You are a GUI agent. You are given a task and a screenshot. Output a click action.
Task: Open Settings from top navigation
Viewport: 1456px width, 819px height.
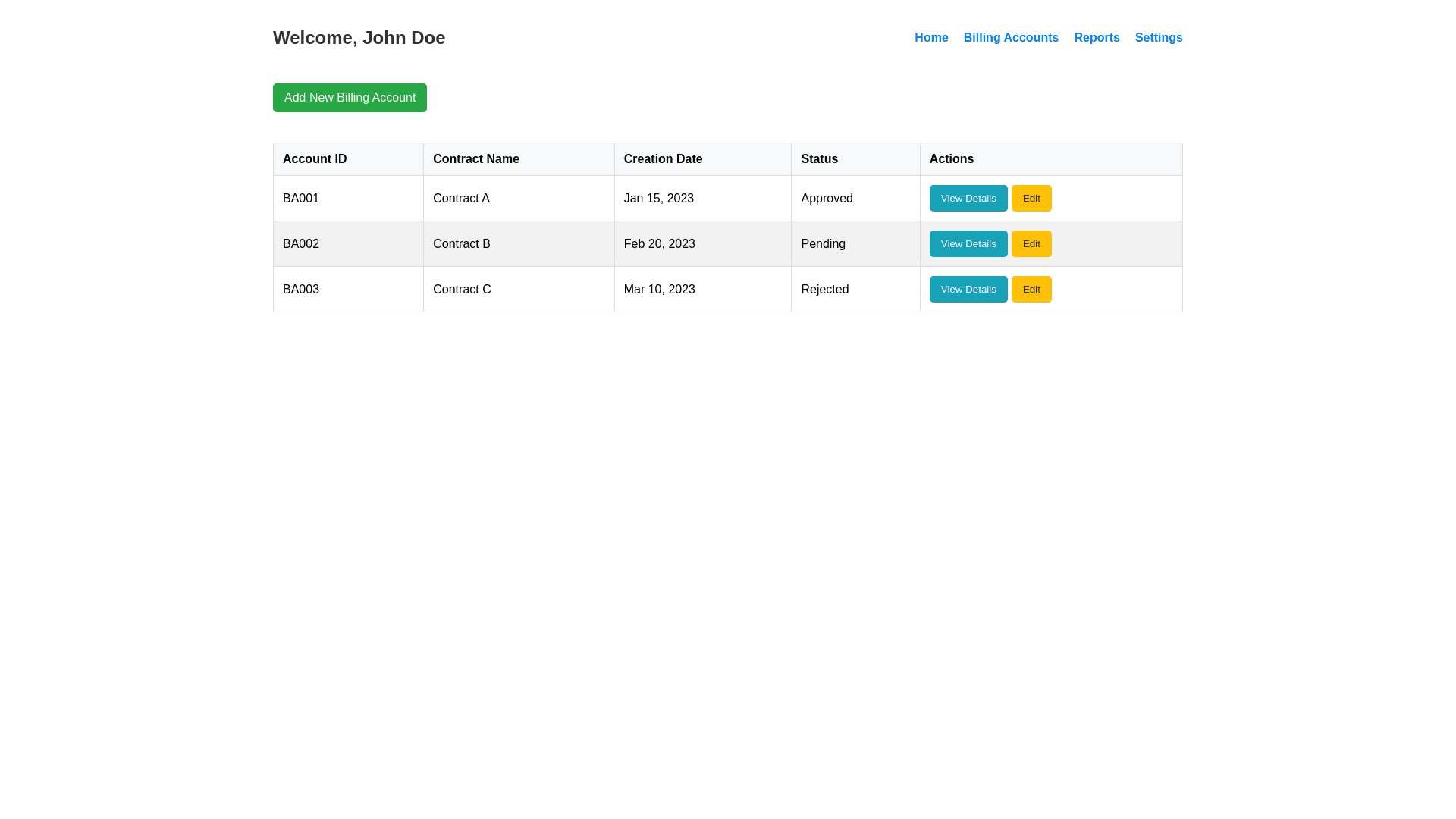pos(1158,38)
